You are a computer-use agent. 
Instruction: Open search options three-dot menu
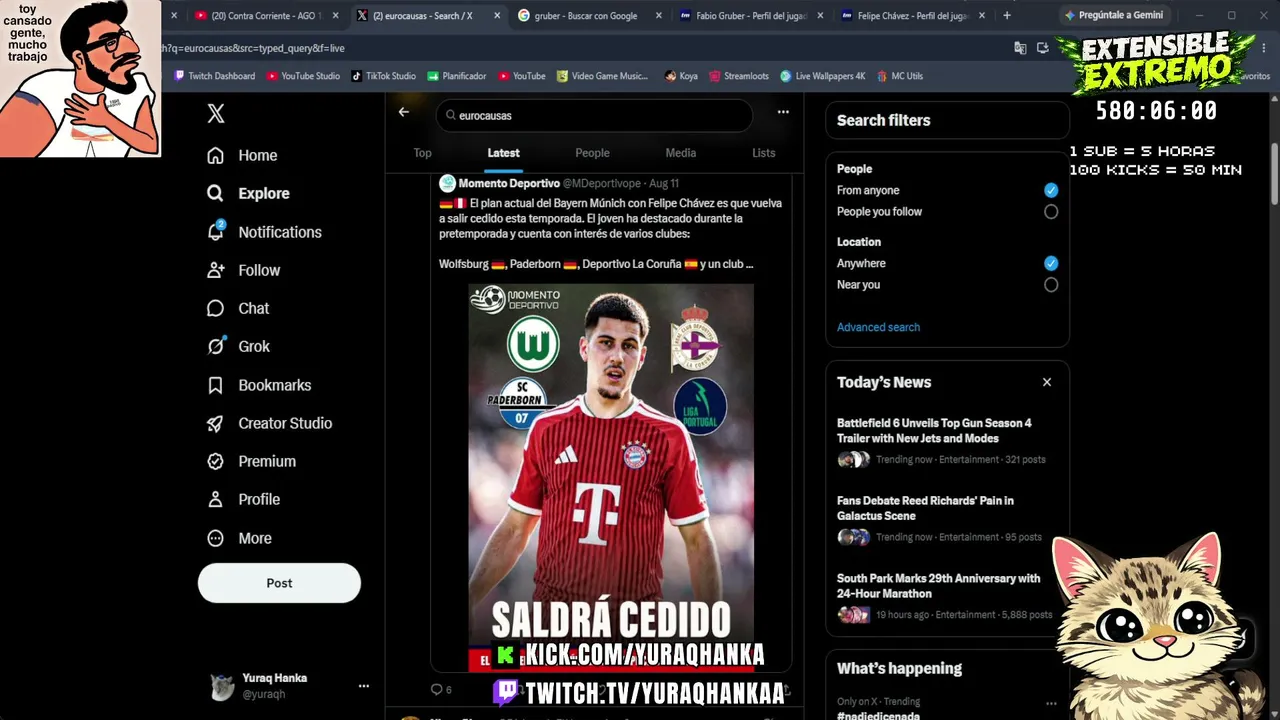(783, 112)
